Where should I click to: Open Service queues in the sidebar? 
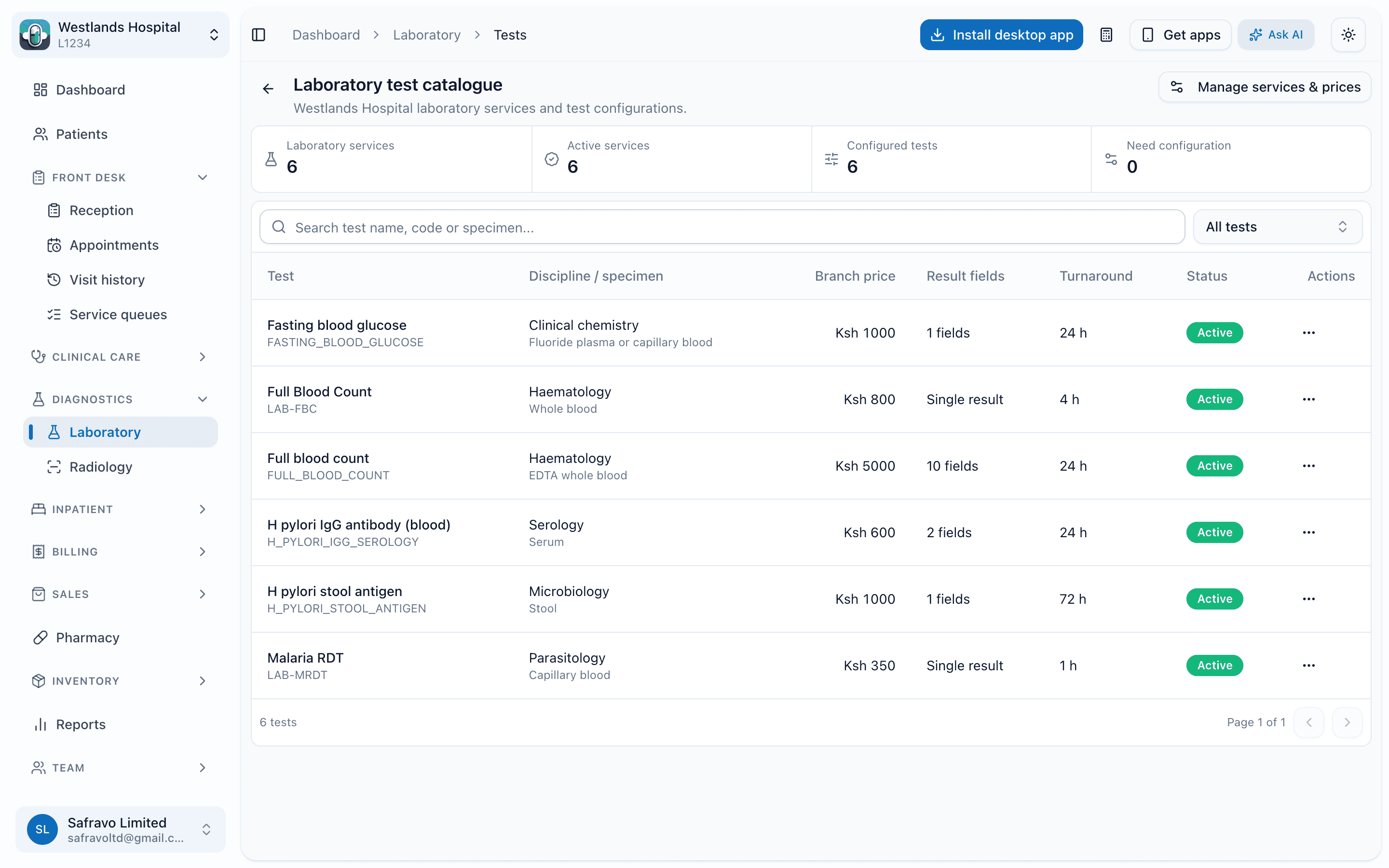(x=121, y=314)
